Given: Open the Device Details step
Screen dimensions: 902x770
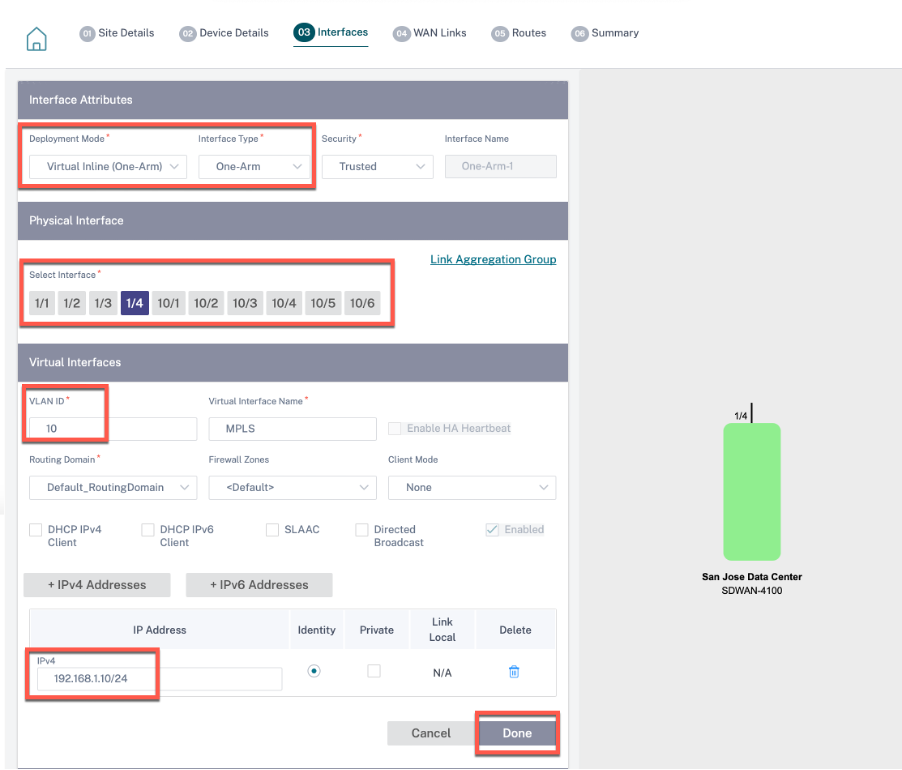Looking at the screenshot, I should [x=224, y=33].
